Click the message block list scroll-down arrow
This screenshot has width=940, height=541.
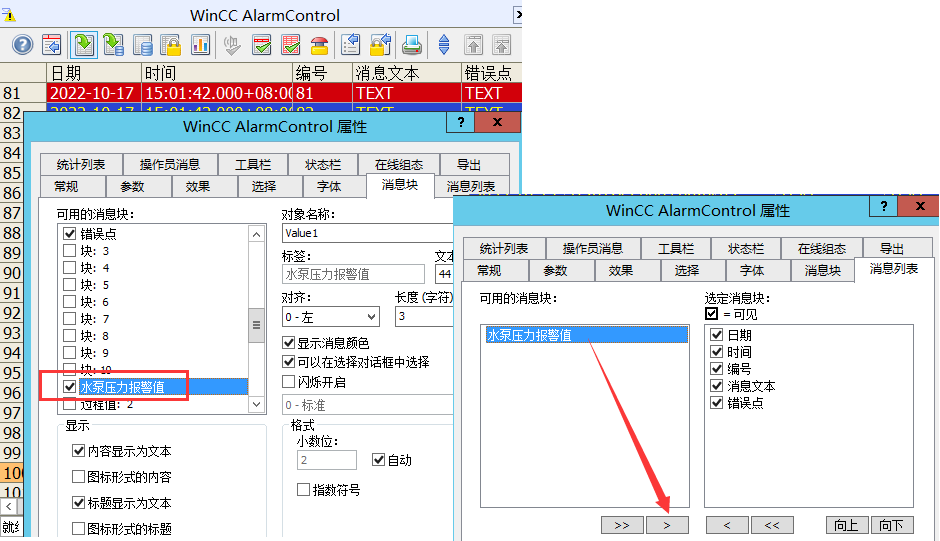[257, 404]
